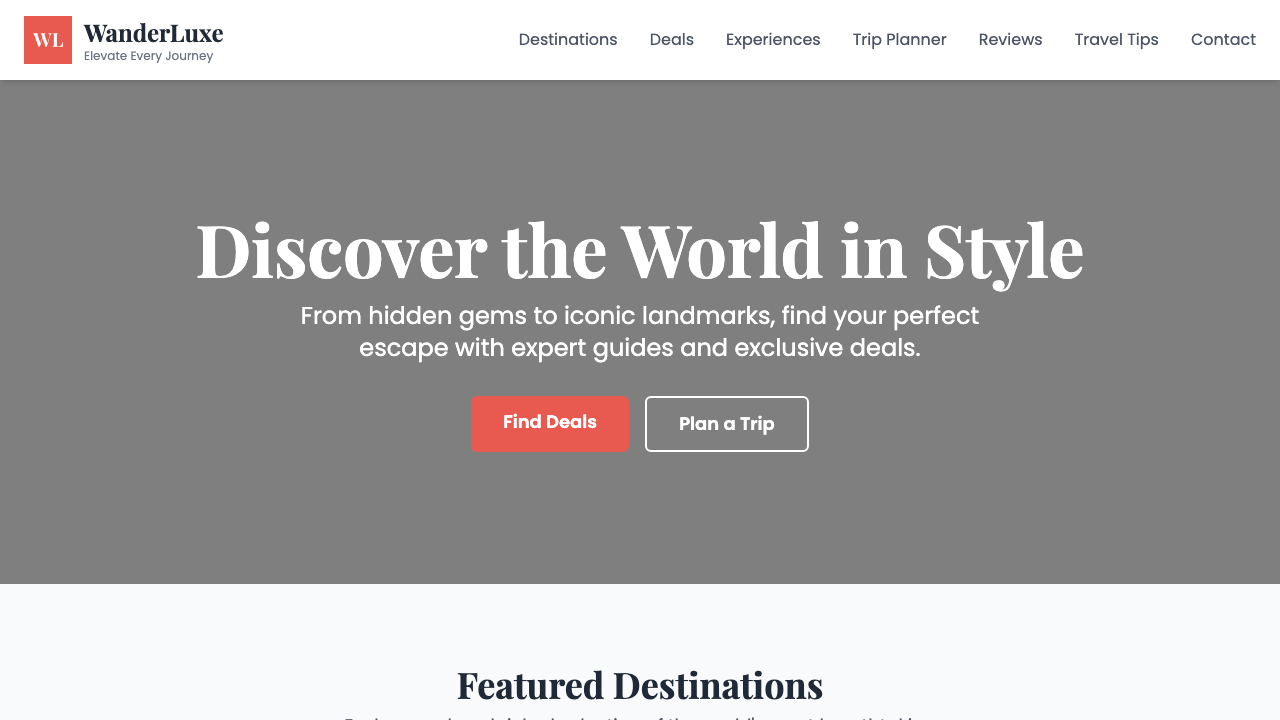Click the Featured Destinations heading
This screenshot has width=1280, height=720.
[640, 686]
